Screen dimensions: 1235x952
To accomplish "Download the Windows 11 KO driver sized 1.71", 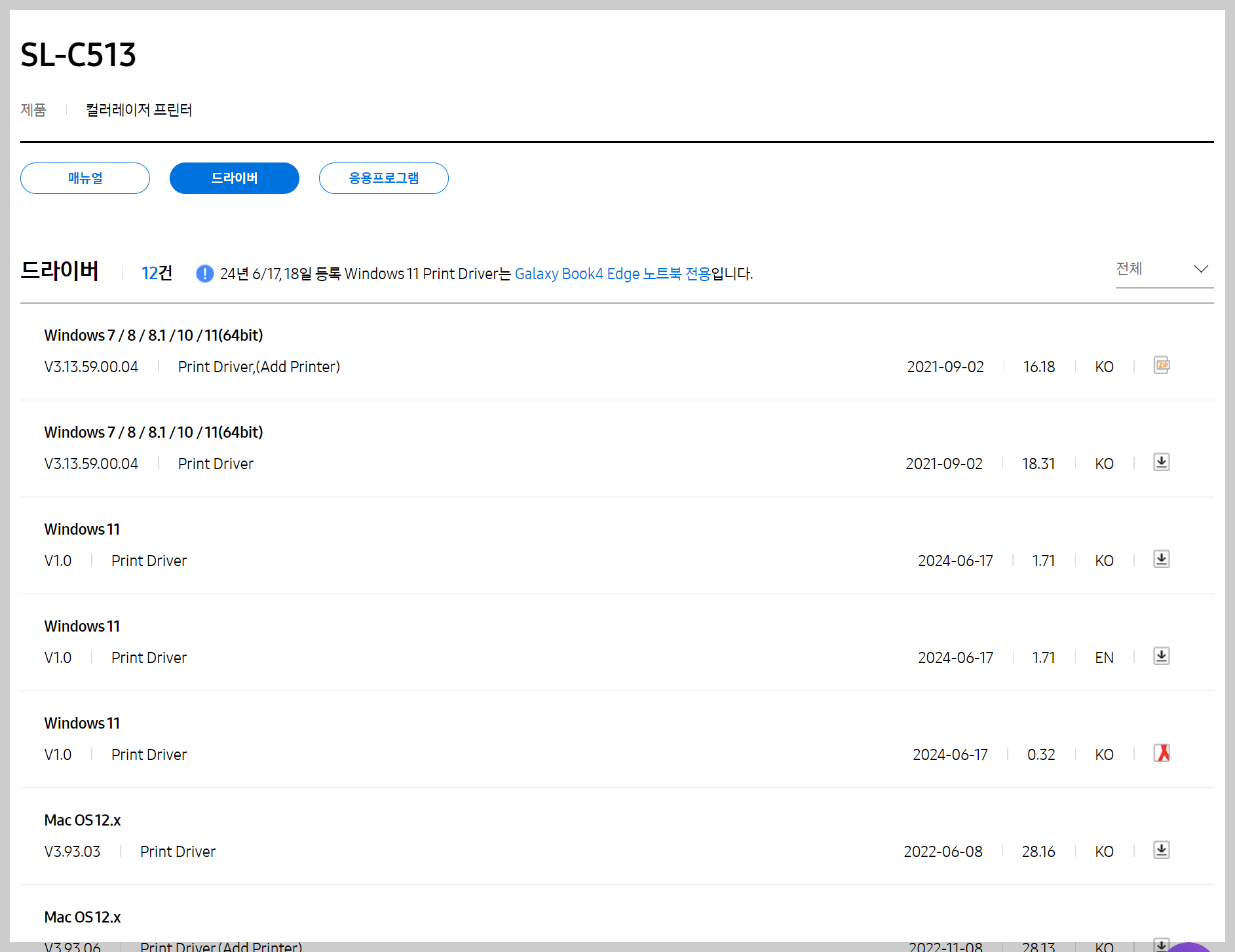I will pos(1162,559).
